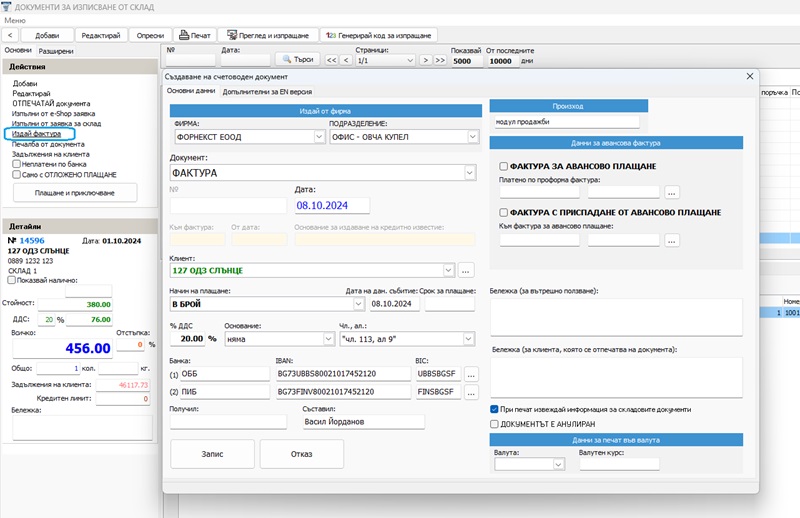This screenshot has width=800, height=518.
Task: Click Добави toolbar button
Action: [47, 35]
